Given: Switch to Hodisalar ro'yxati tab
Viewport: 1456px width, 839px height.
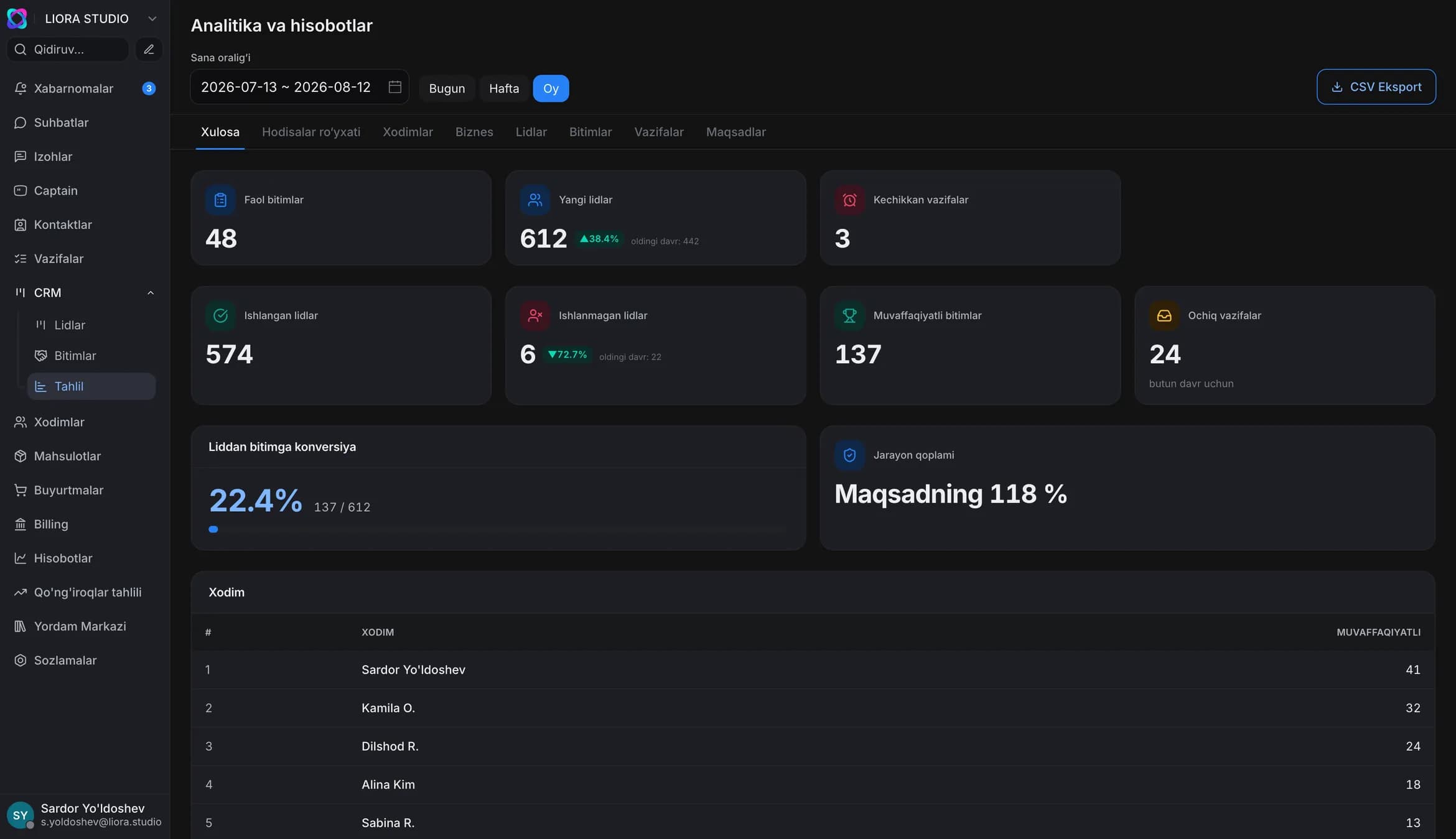Looking at the screenshot, I should 311,132.
